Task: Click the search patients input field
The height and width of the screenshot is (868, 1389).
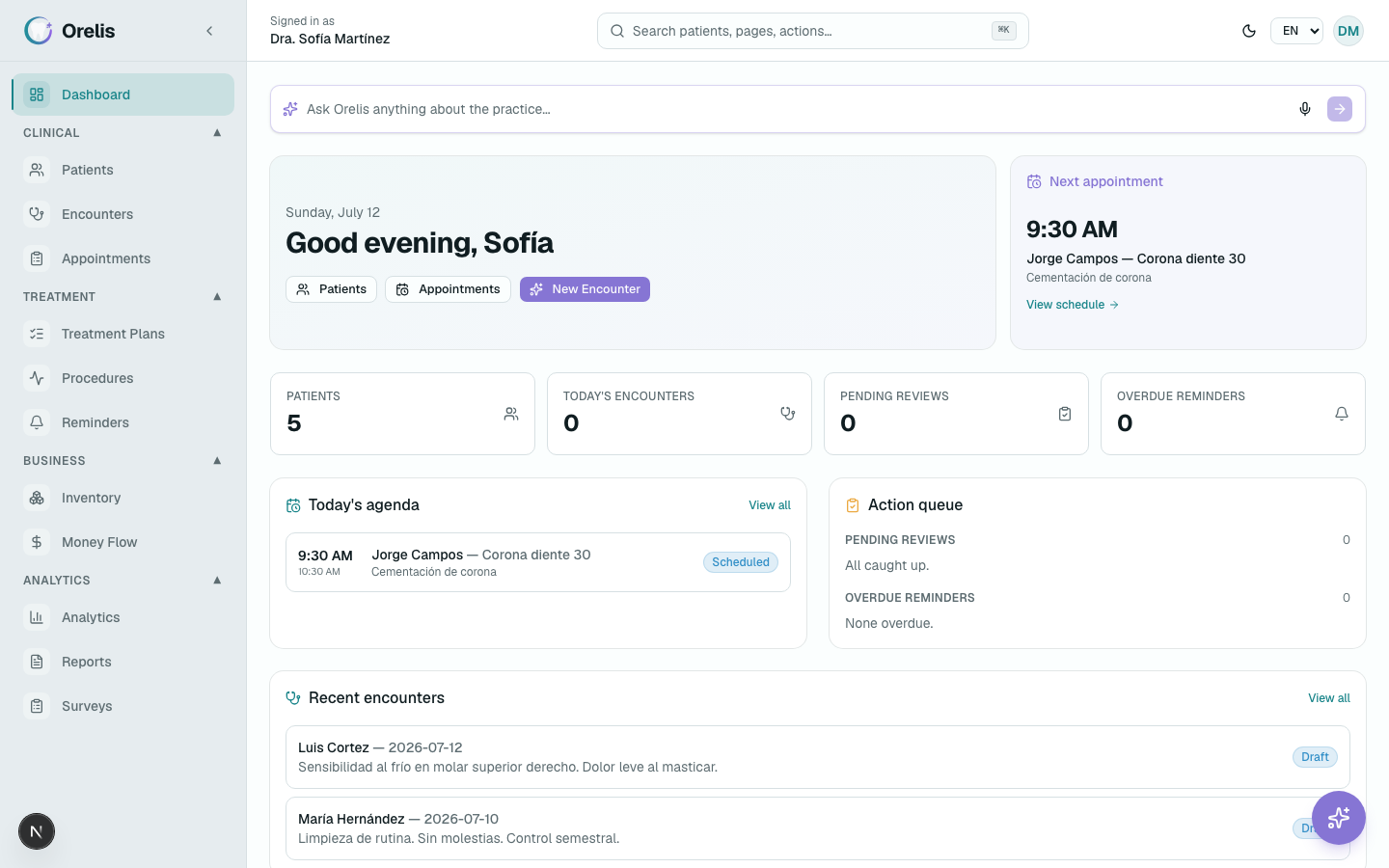Action: [813, 31]
